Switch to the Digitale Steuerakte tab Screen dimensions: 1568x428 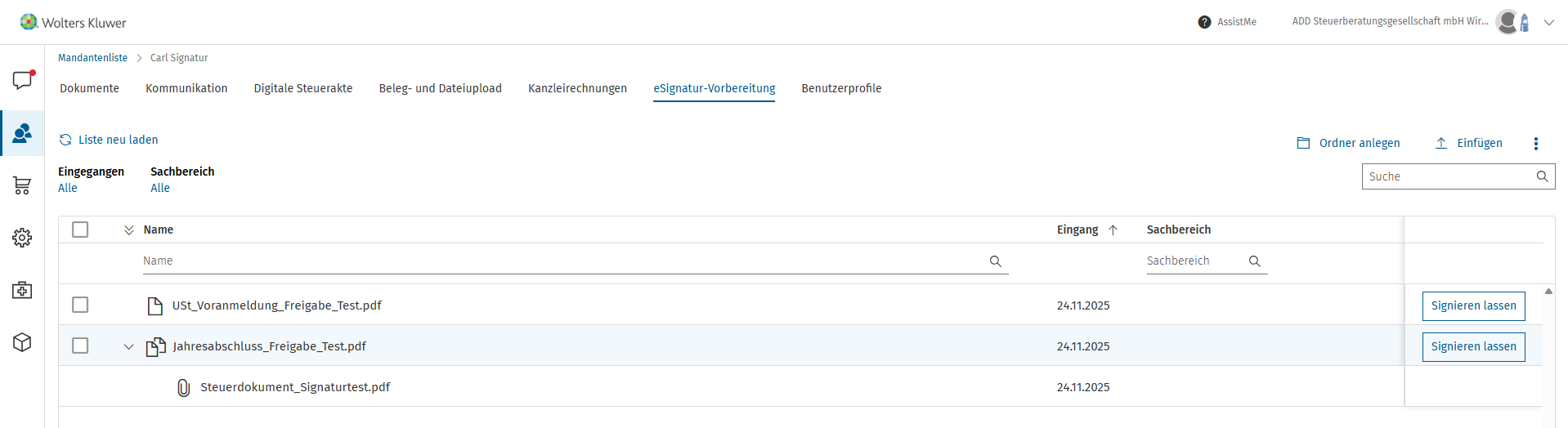(x=303, y=88)
